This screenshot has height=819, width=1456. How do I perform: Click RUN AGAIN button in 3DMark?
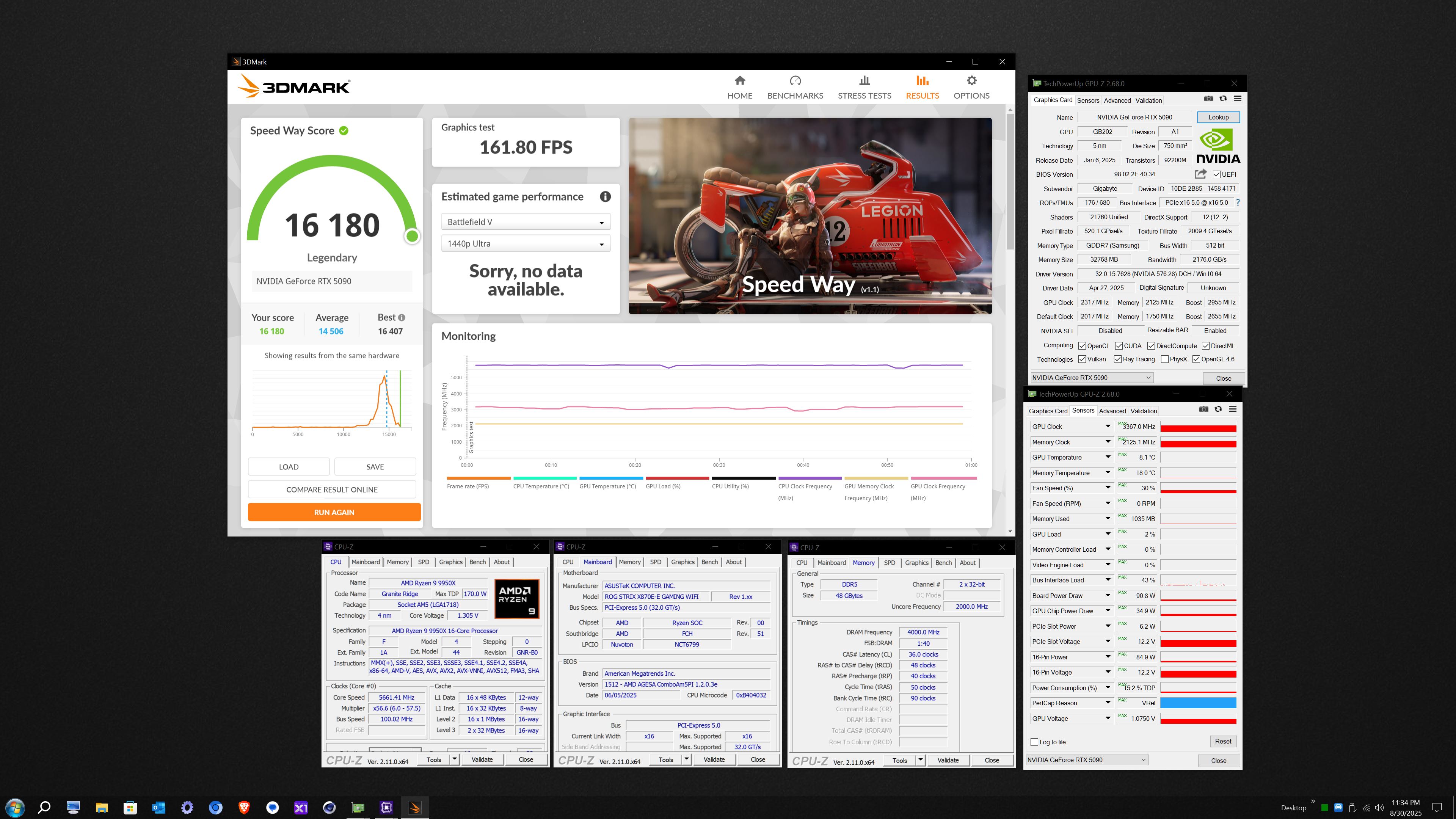point(334,512)
